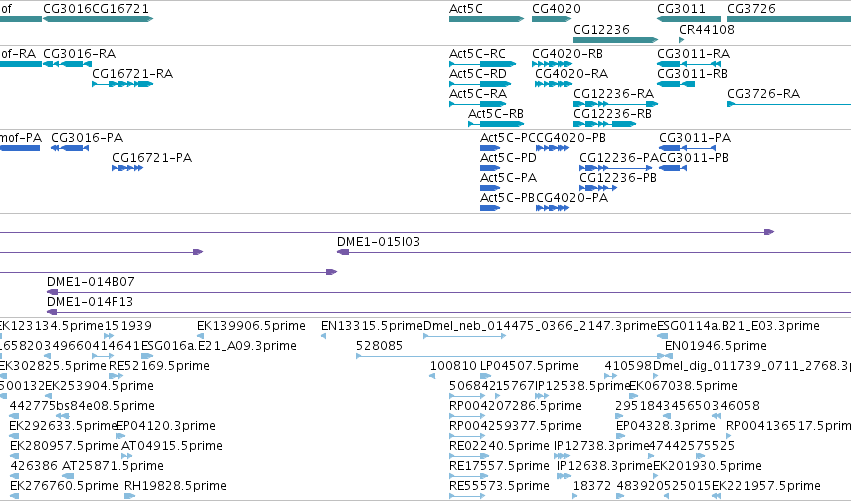Screen dimensions: 851x501
Task: Click EST AT04915.5prime
Action: pyautogui.click(x=126, y=456)
